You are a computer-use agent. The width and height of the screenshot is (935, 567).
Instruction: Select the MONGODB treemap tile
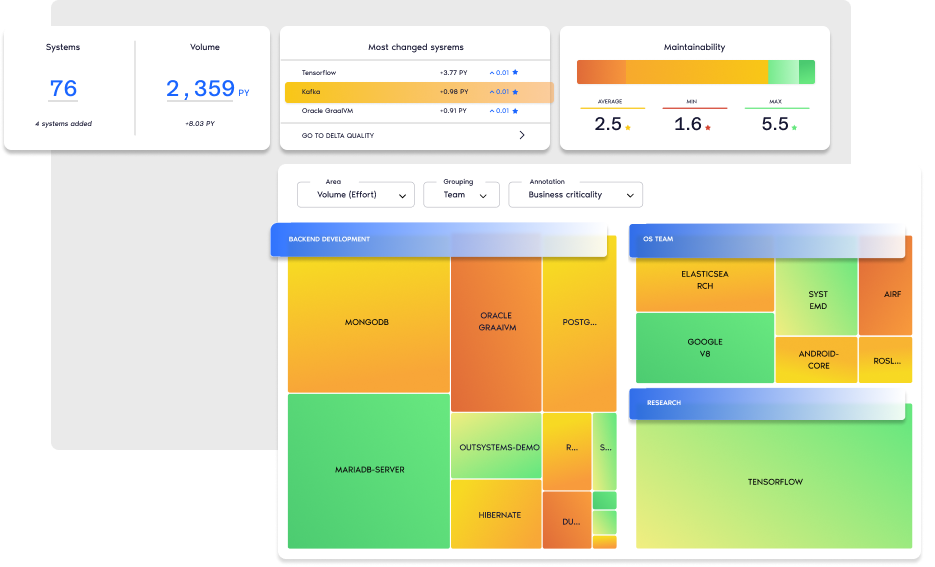pyautogui.click(x=369, y=324)
